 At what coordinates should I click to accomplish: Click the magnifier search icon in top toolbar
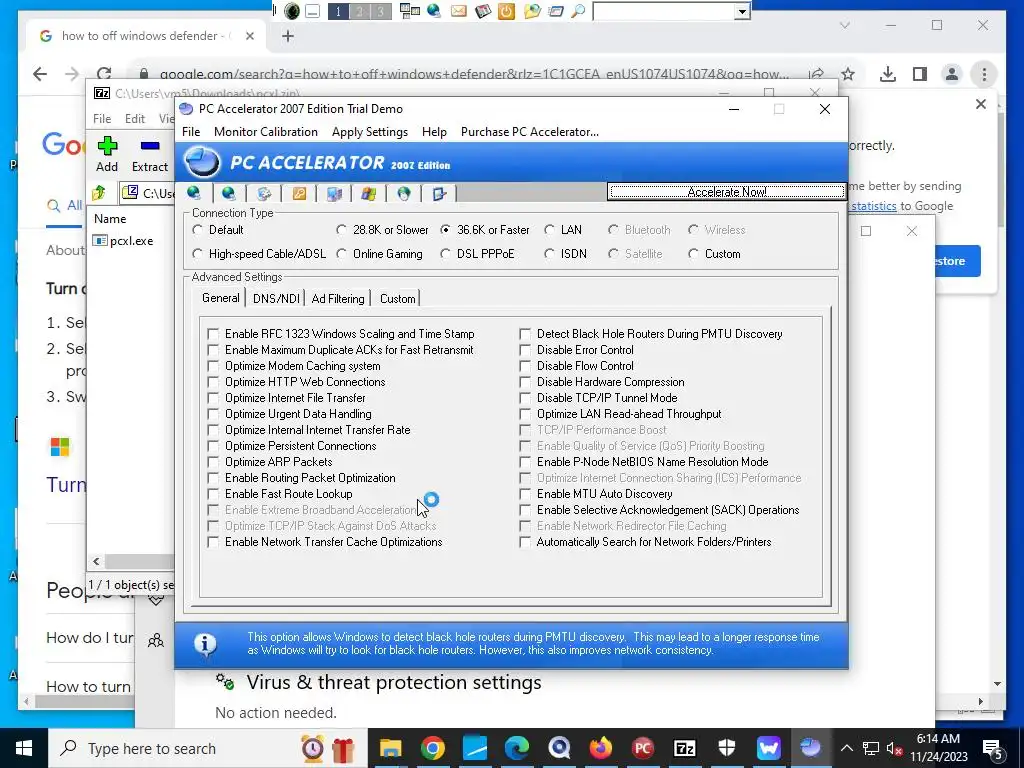pos(578,11)
